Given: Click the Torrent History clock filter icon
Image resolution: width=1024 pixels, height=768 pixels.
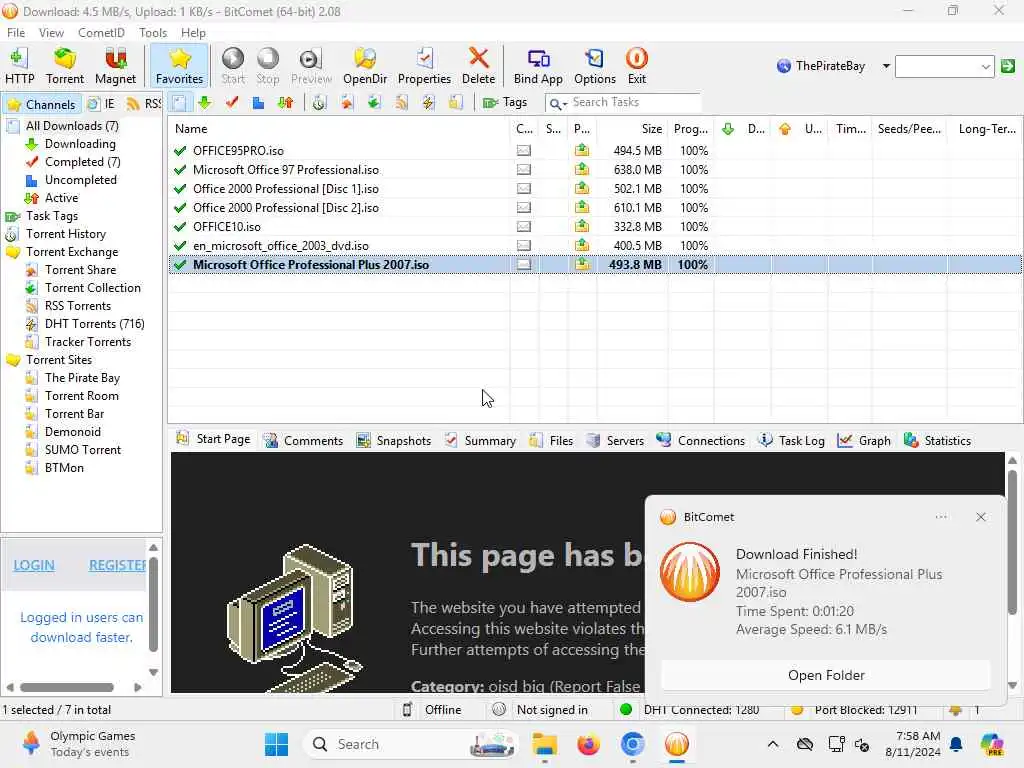Looking at the screenshot, I should pyautogui.click(x=319, y=103).
